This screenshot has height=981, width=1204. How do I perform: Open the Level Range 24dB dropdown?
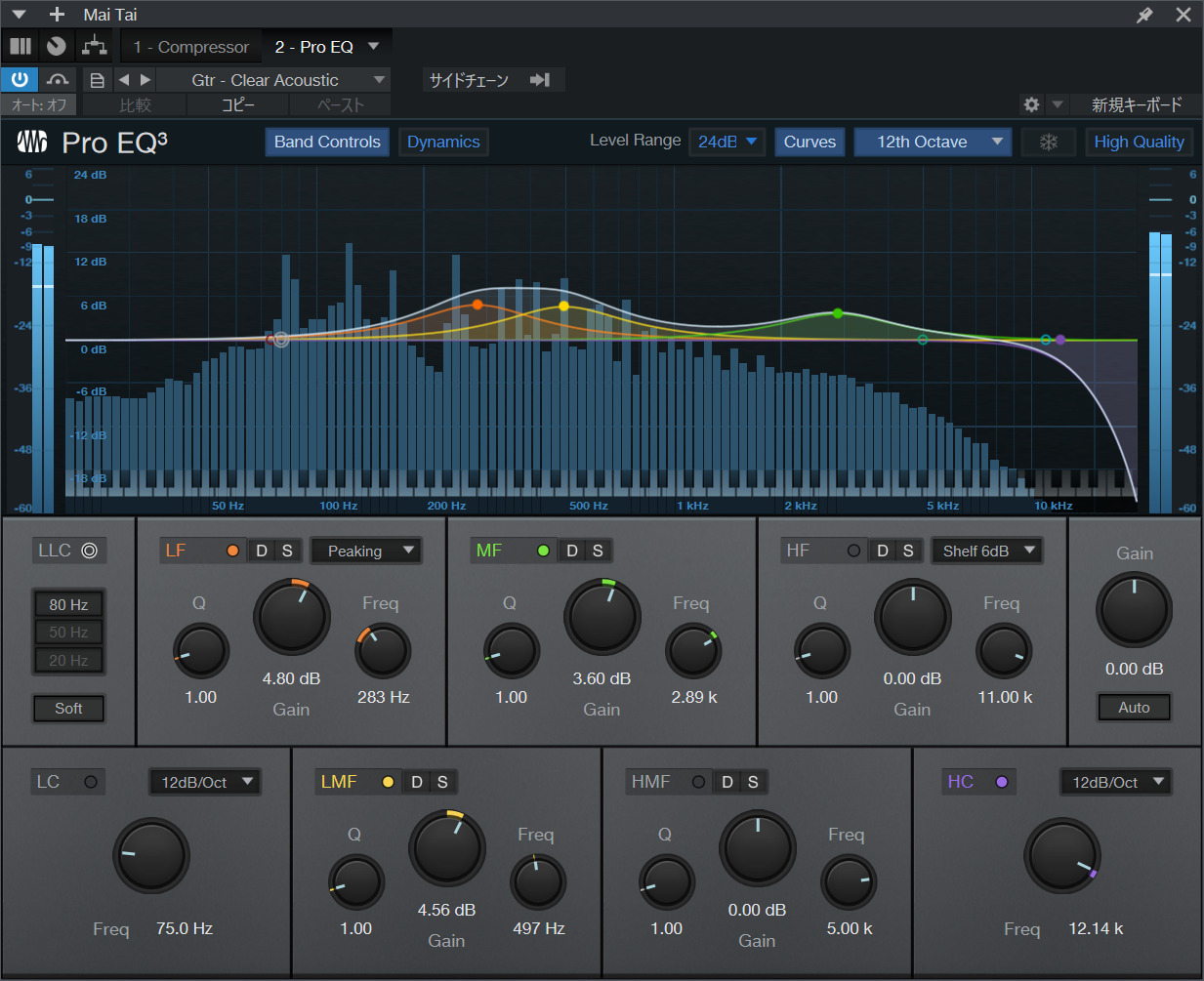[727, 142]
